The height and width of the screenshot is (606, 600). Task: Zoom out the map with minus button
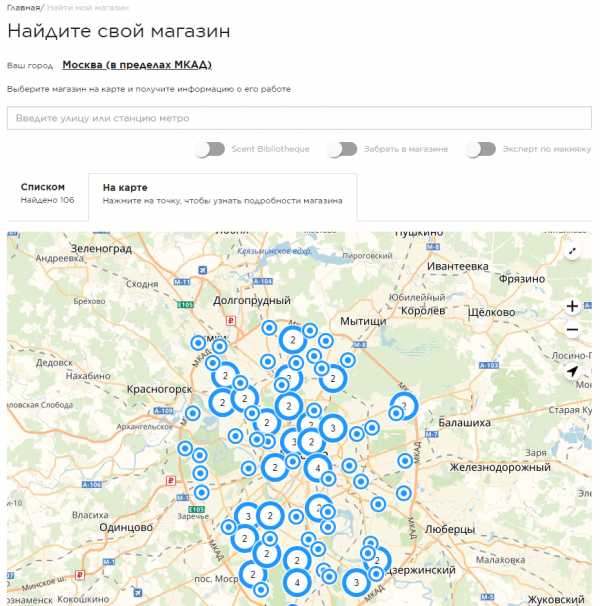tap(572, 330)
